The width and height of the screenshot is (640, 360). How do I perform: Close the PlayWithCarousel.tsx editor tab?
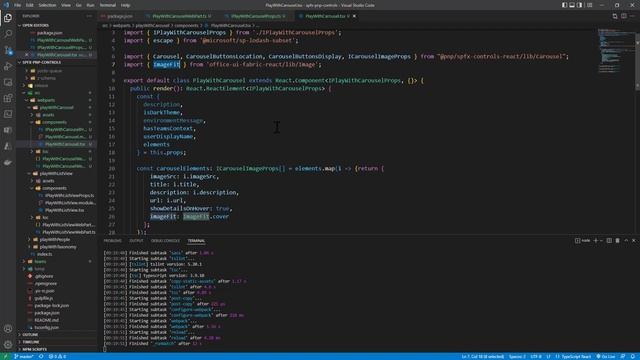click(354, 16)
